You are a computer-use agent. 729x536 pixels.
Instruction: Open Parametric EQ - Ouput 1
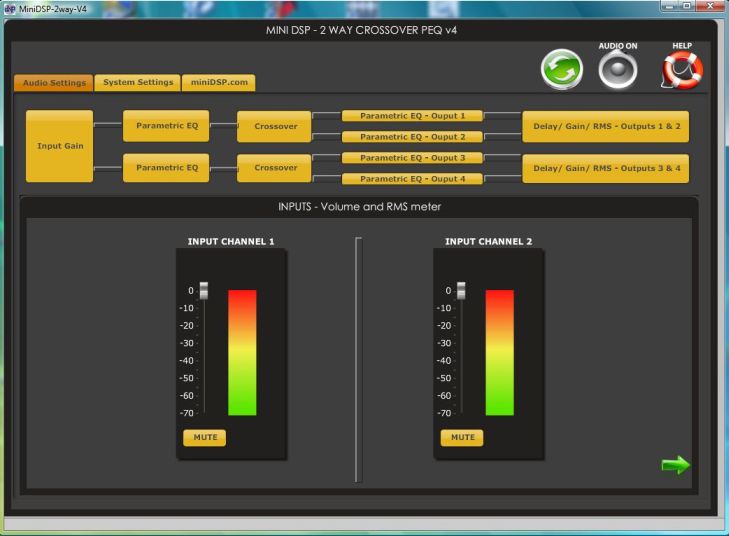click(x=412, y=116)
